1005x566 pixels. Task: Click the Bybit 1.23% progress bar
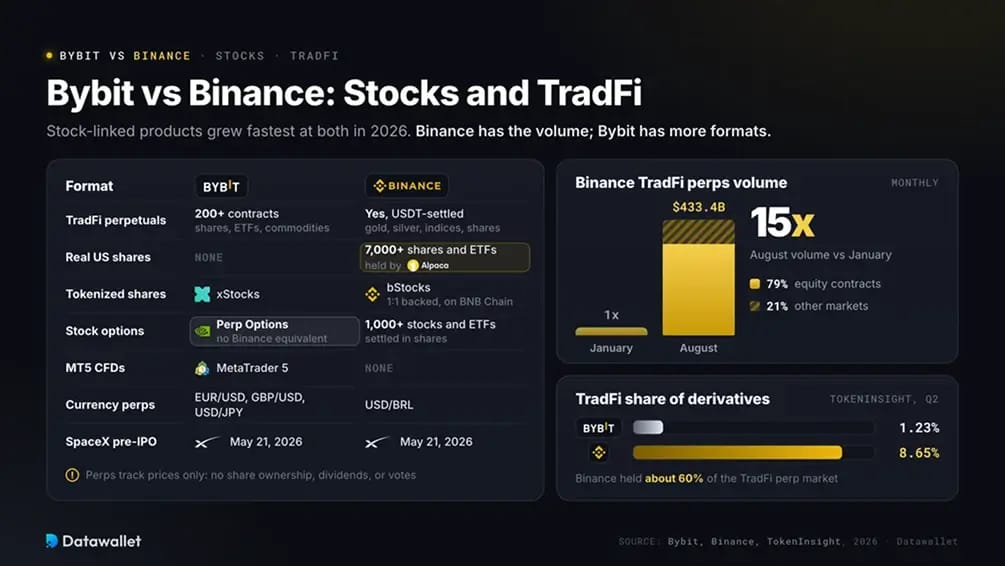[753, 428]
